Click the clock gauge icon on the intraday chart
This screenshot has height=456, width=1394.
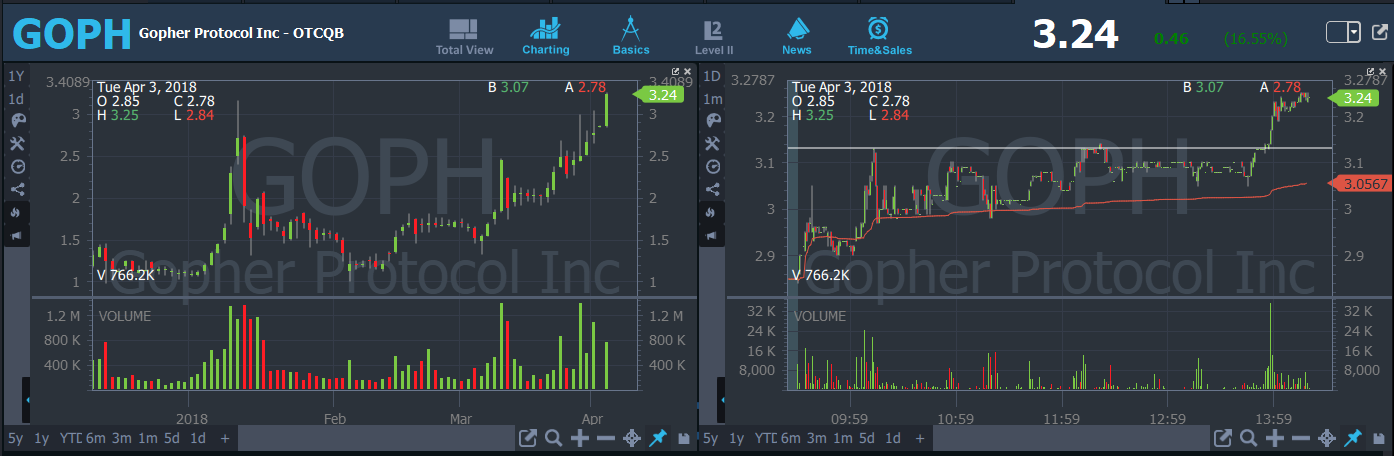(712, 166)
